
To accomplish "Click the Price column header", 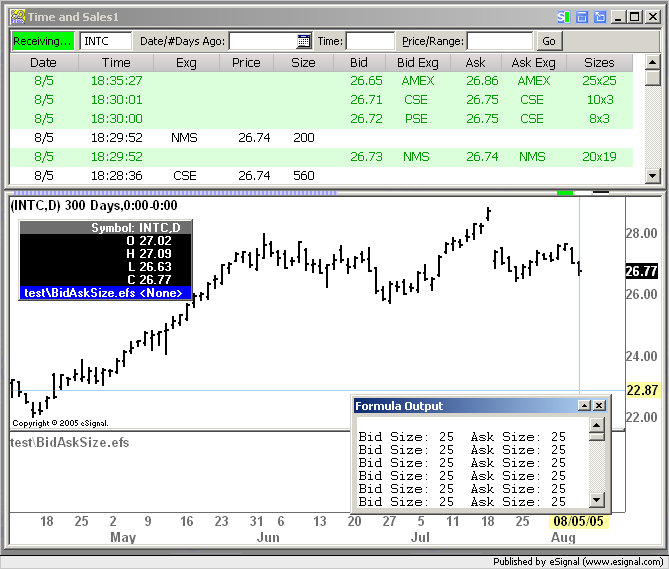I will (246, 63).
